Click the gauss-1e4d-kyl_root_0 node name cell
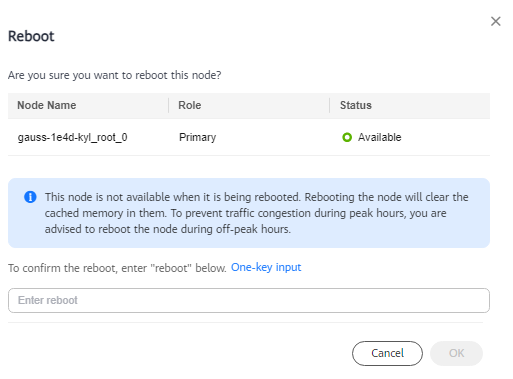 tap(72, 137)
